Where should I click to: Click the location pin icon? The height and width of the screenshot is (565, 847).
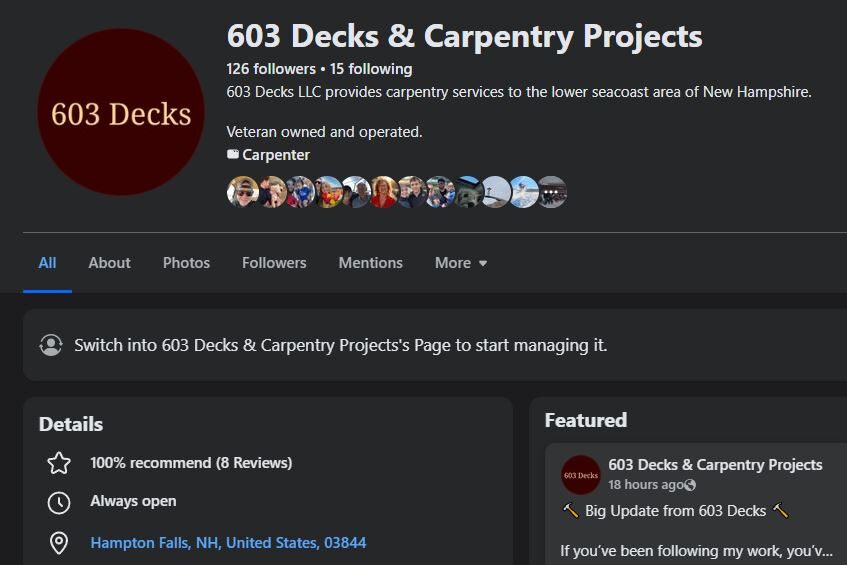(59, 543)
